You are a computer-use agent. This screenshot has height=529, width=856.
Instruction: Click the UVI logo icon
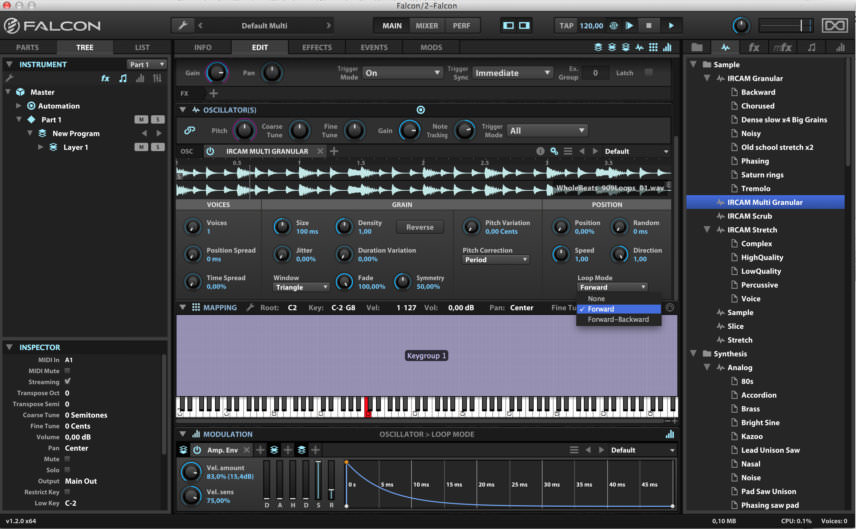(835, 26)
